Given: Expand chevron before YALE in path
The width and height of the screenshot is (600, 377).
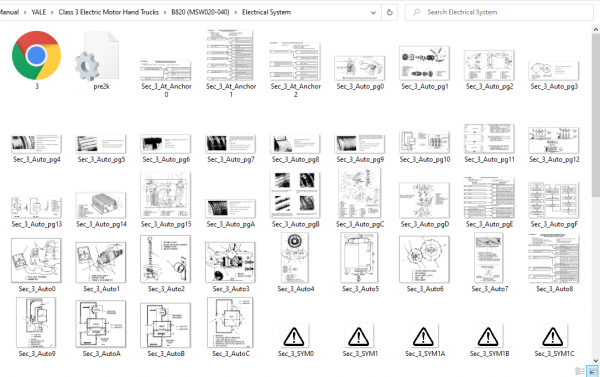Looking at the screenshot, I should coord(24,12).
